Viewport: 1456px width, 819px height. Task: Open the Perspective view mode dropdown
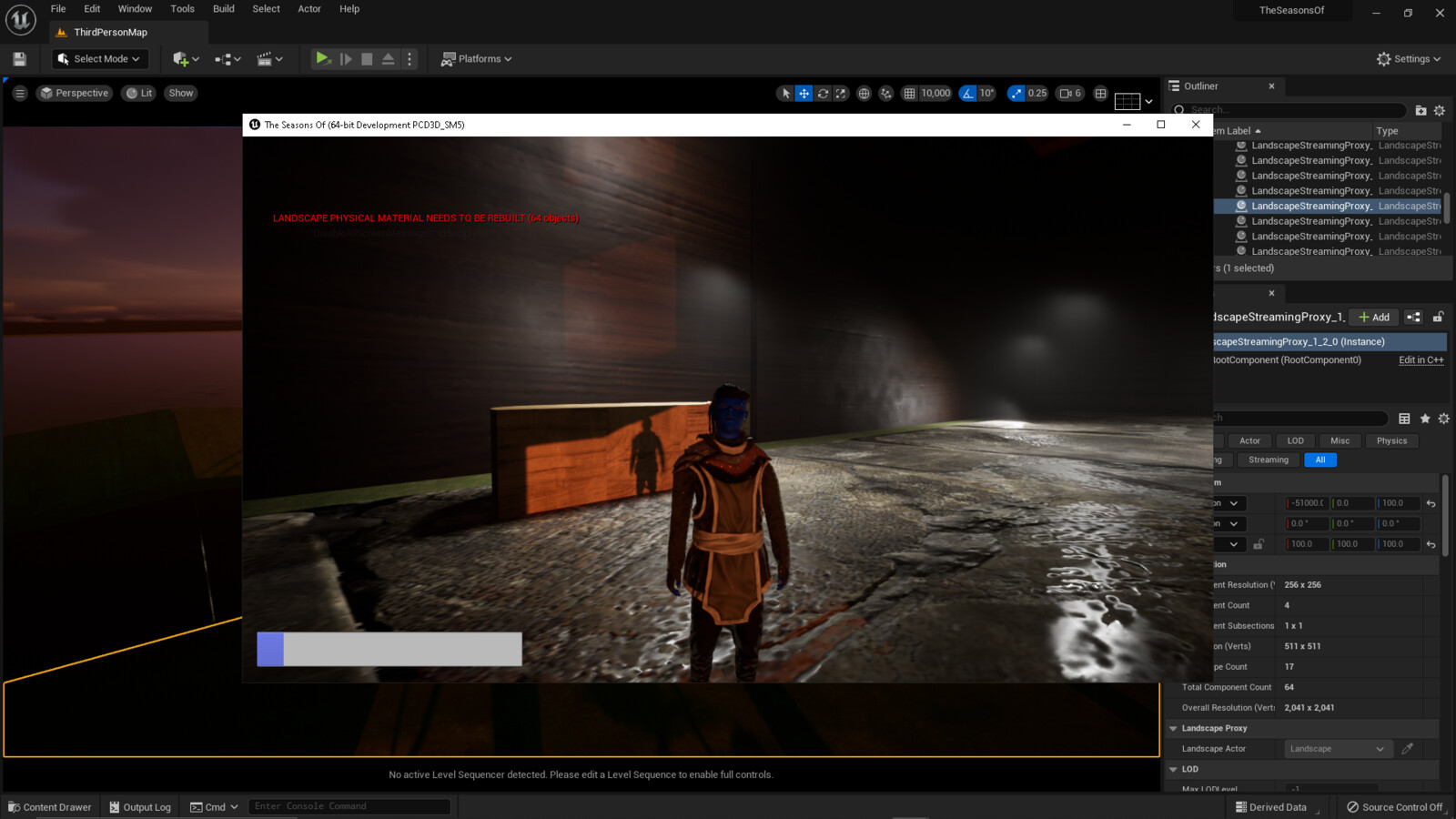(x=75, y=93)
